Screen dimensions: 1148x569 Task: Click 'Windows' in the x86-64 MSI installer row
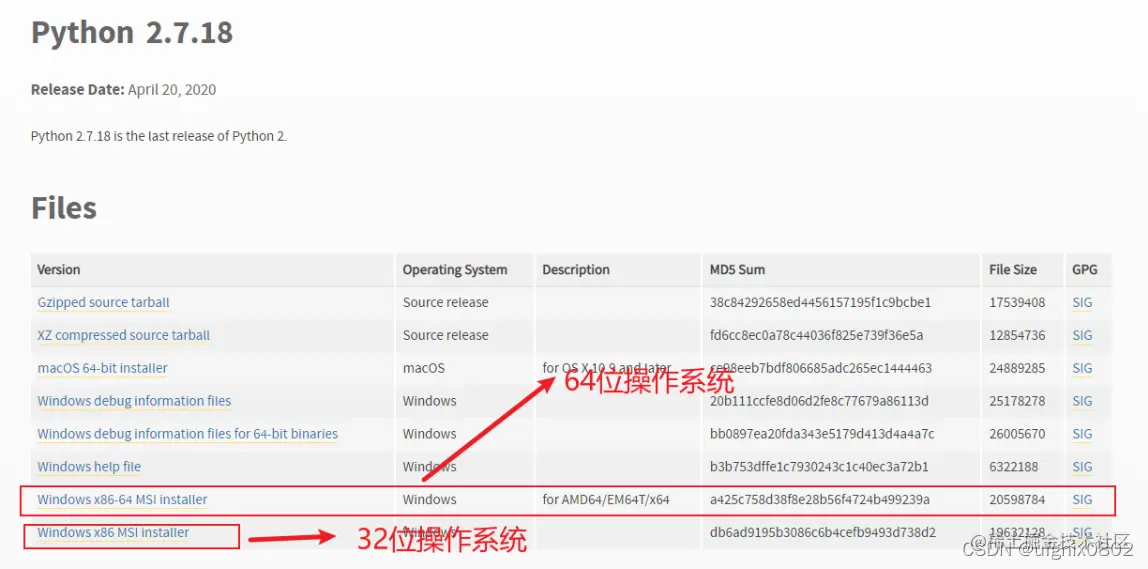(x=429, y=500)
